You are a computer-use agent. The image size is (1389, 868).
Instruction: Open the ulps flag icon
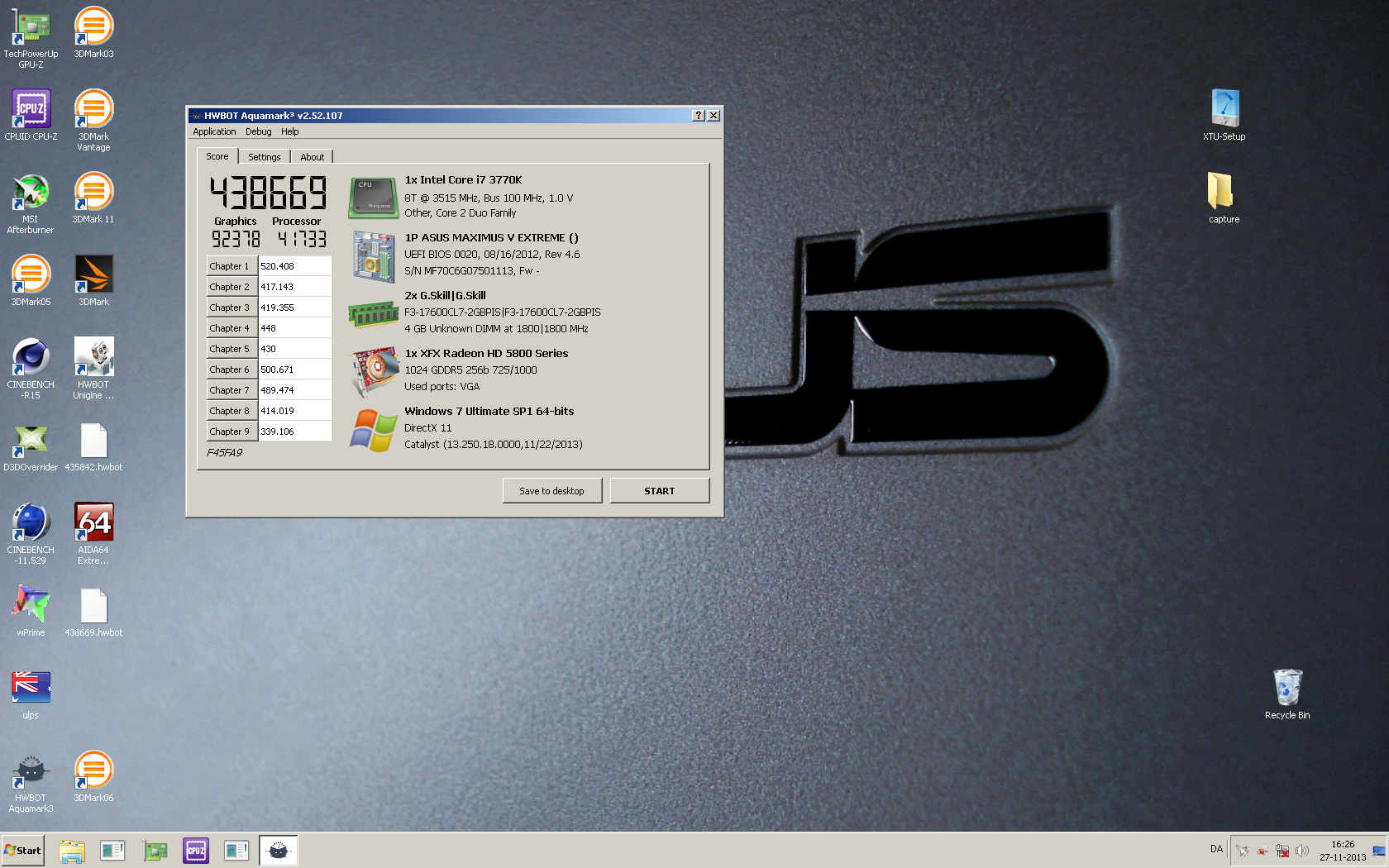click(31, 694)
